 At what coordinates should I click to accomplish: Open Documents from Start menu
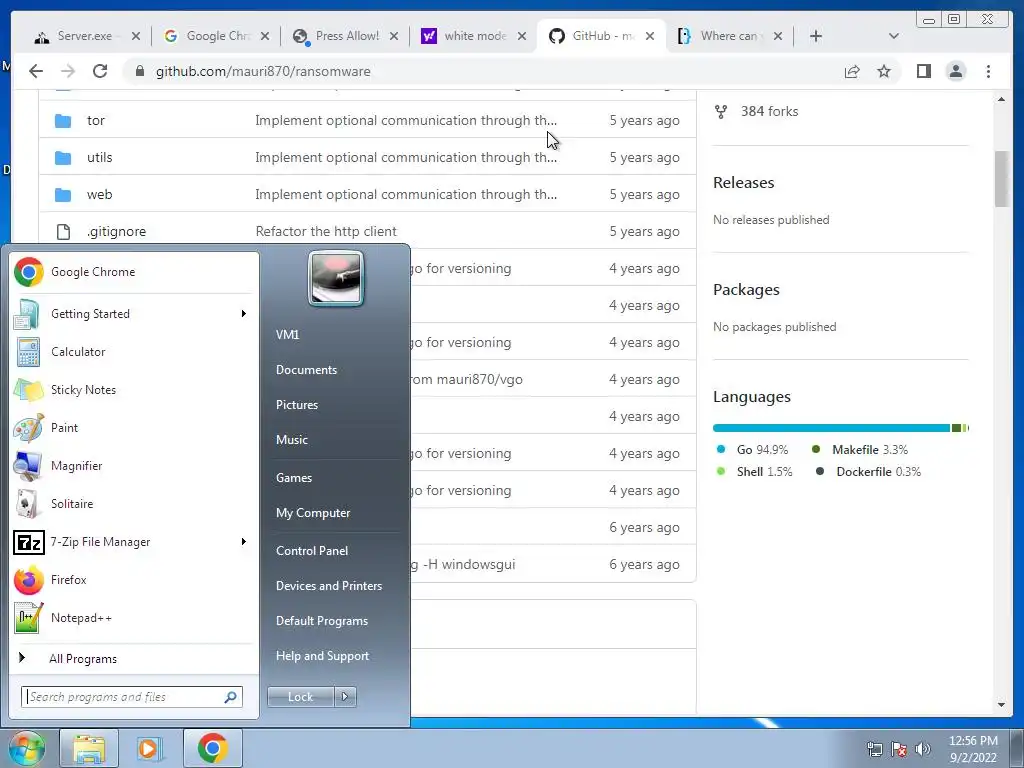306,370
